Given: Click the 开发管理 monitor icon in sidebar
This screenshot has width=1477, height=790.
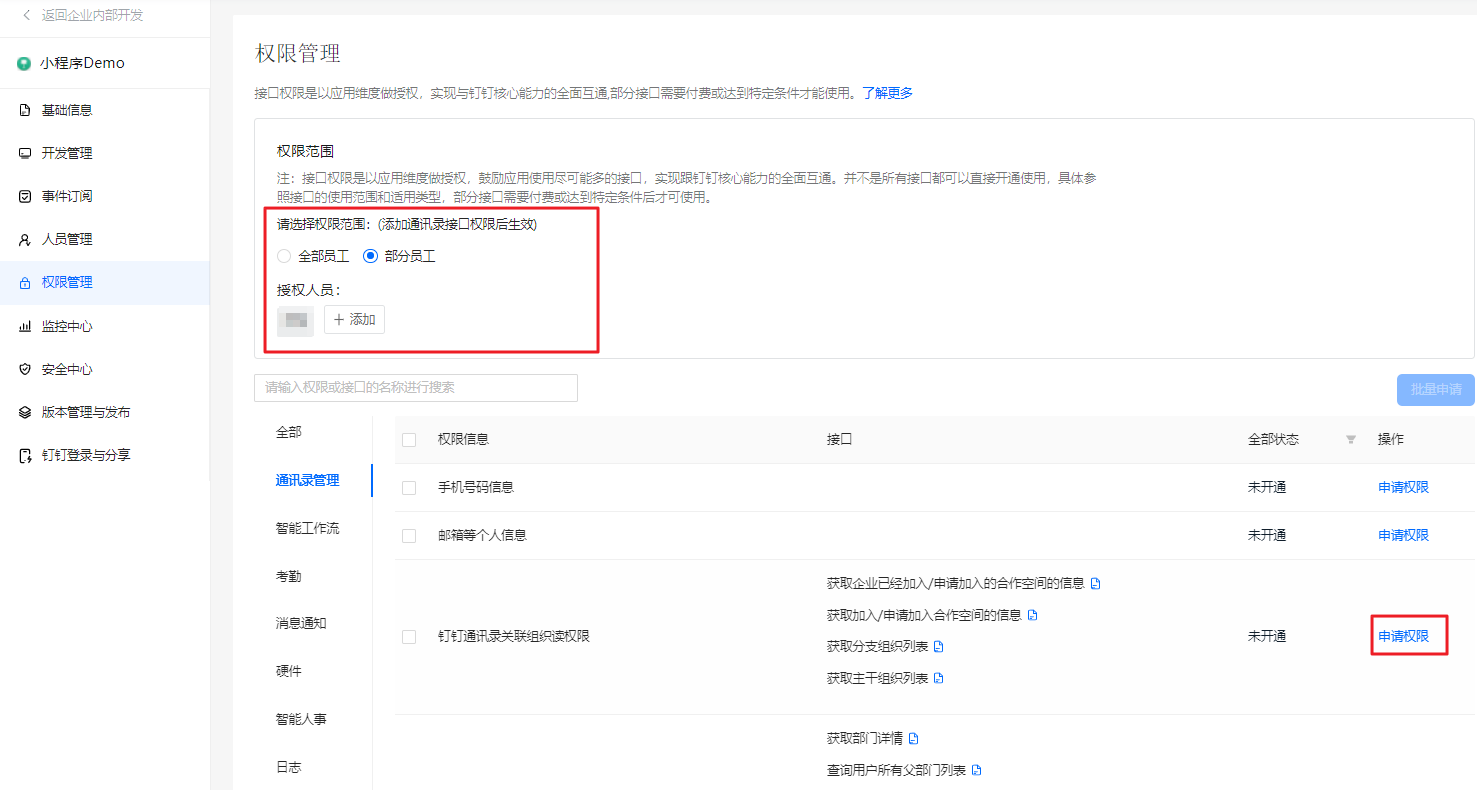Looking at the screenshot, I should click(x=25, y=153).
